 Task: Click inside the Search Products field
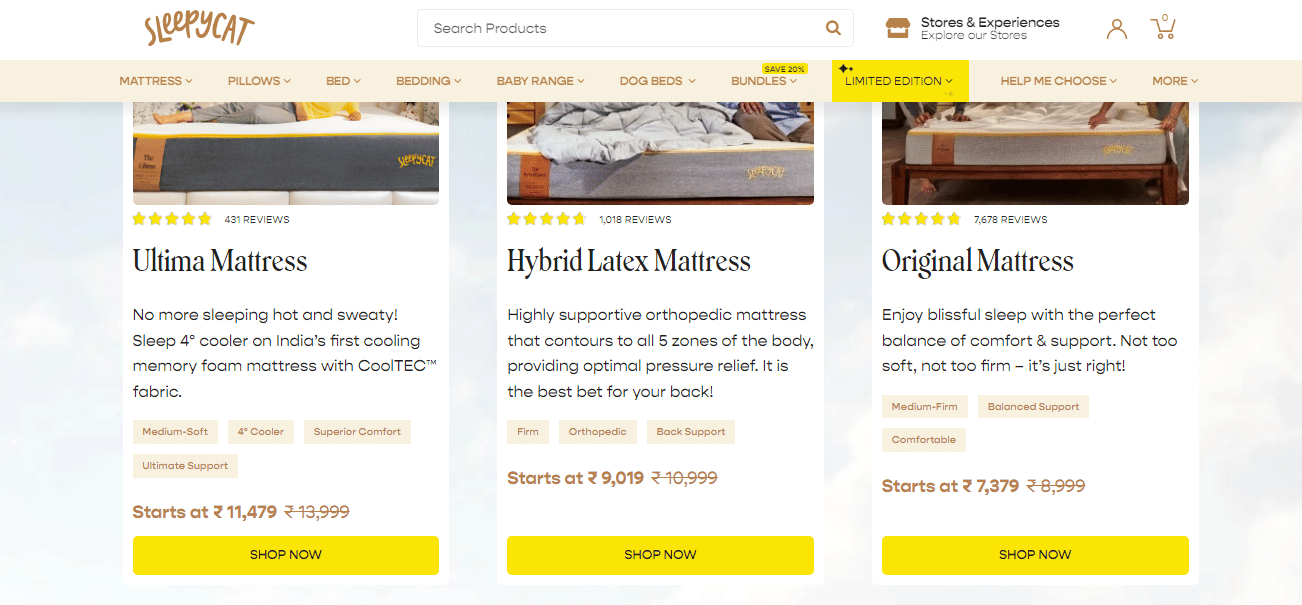point(620,28)
